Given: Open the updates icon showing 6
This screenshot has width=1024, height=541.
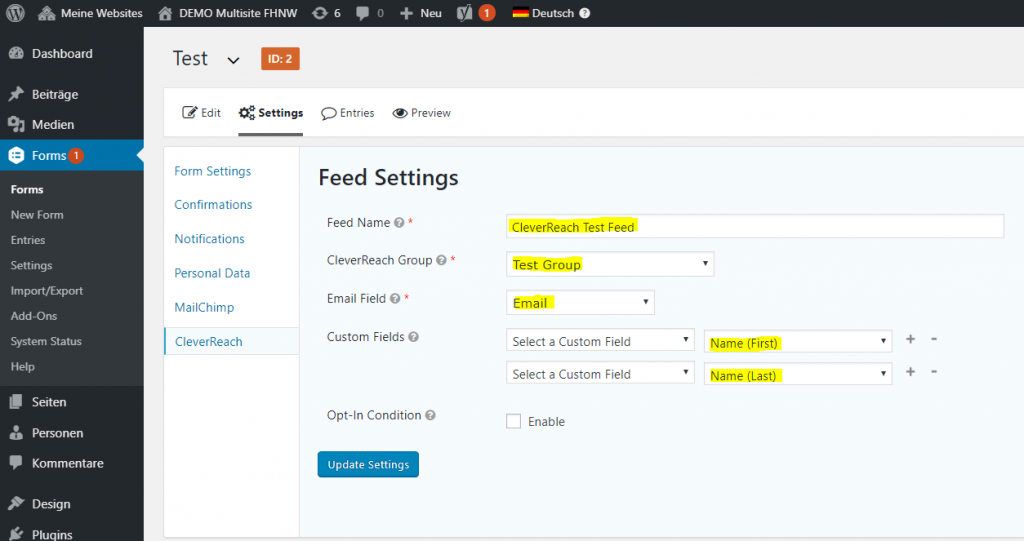Looking at the screenshot, I should [x=319, y=13].
